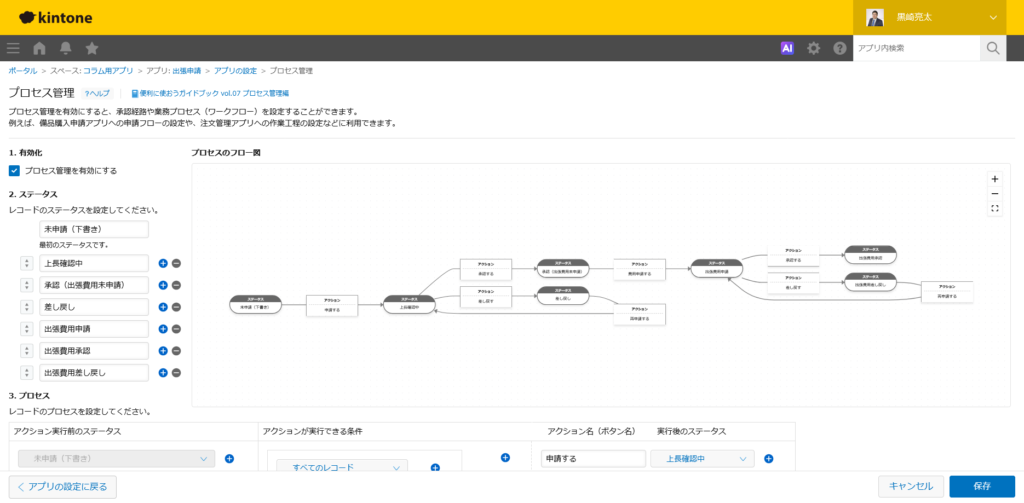Edit the 出張費用差し戻し status field
This screenshot has height=503, width=1024.
[94, 373]
